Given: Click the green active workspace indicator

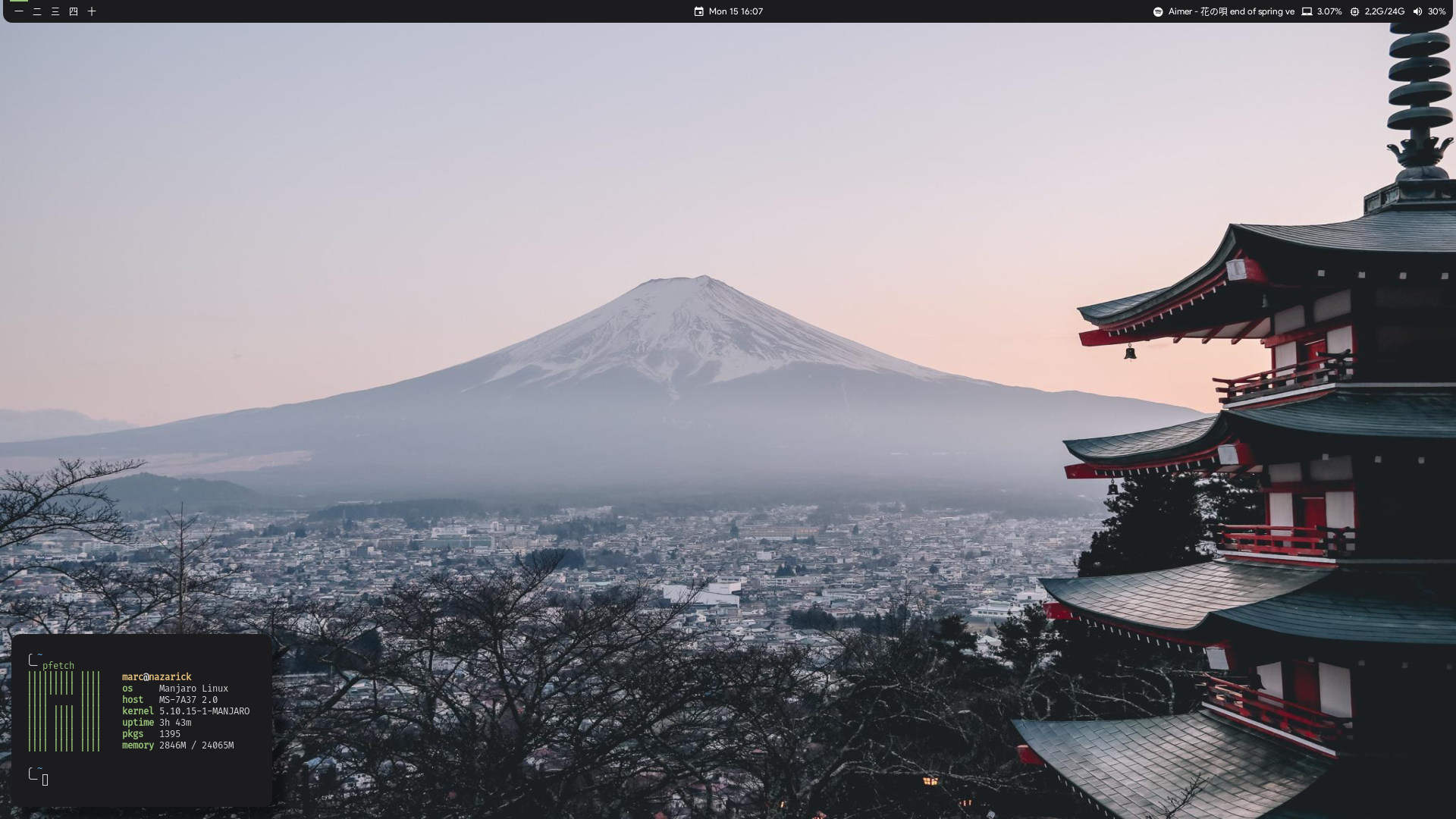Looking at the screenshot, I should (19, 2).
